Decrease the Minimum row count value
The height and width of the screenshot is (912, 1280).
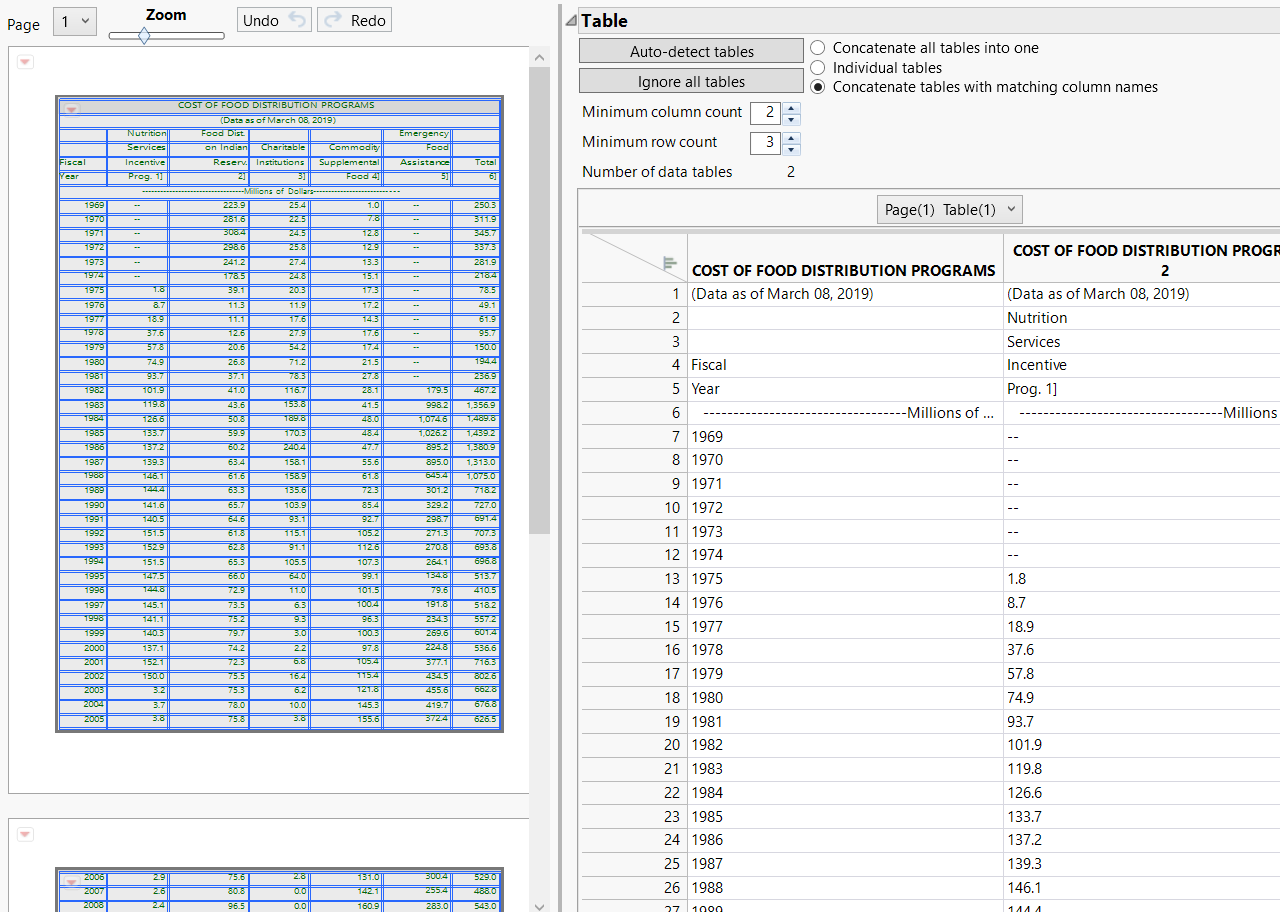791,148
